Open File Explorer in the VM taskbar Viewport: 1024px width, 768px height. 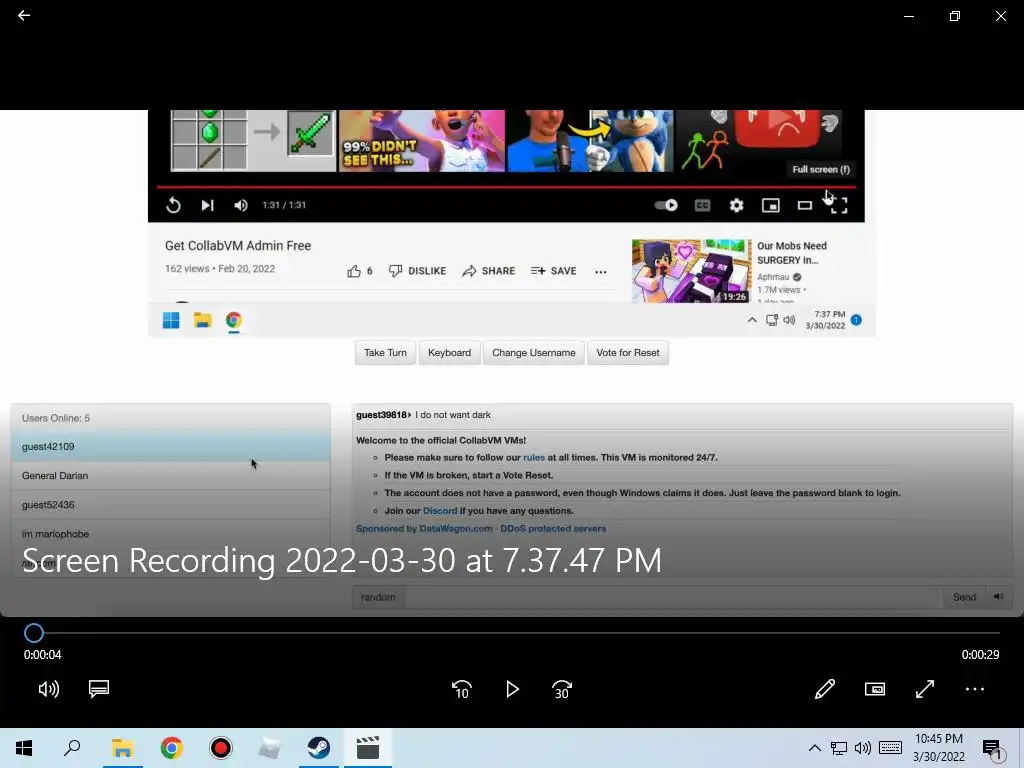(202, 320)
